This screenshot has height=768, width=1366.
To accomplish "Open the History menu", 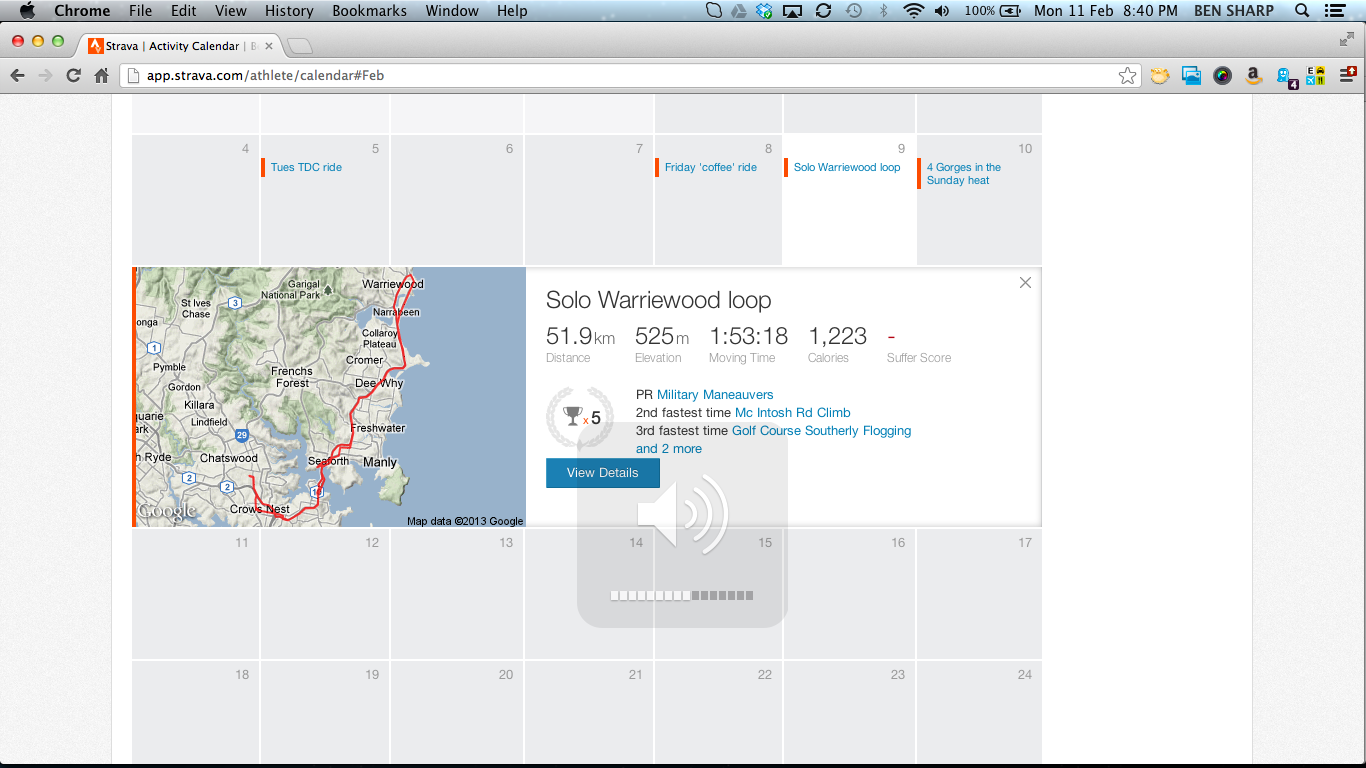I will coord(289,11).
